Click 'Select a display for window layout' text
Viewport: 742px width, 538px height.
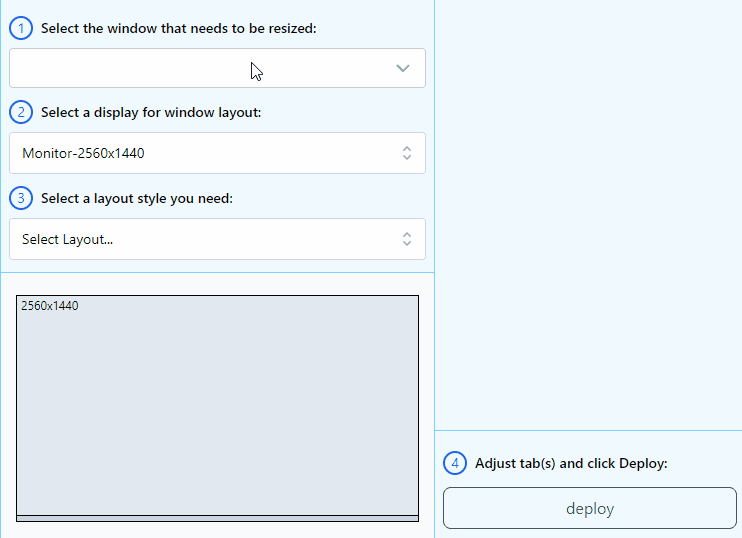coord(151,113)
